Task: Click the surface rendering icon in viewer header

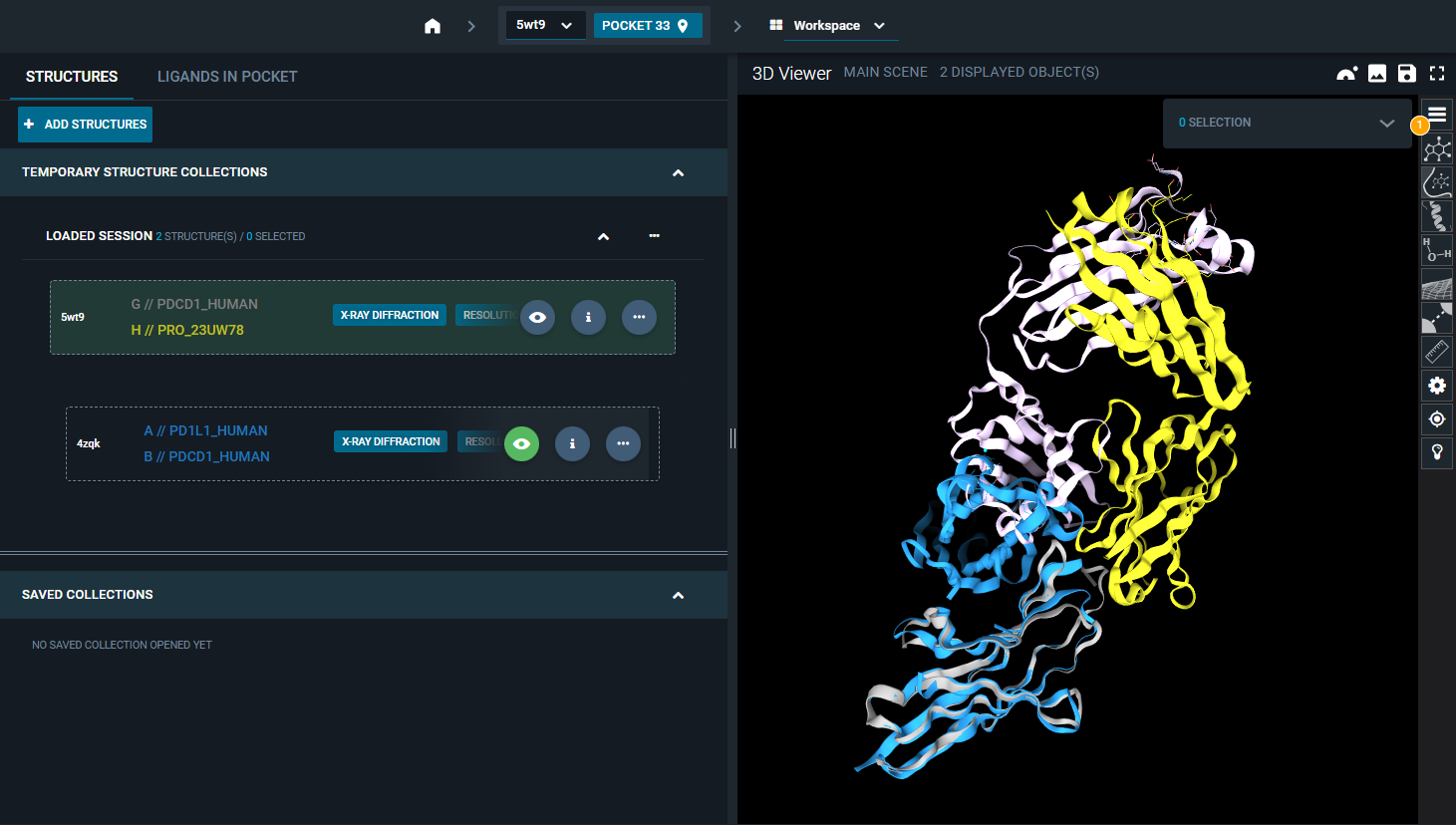Action: point(1347,73)
